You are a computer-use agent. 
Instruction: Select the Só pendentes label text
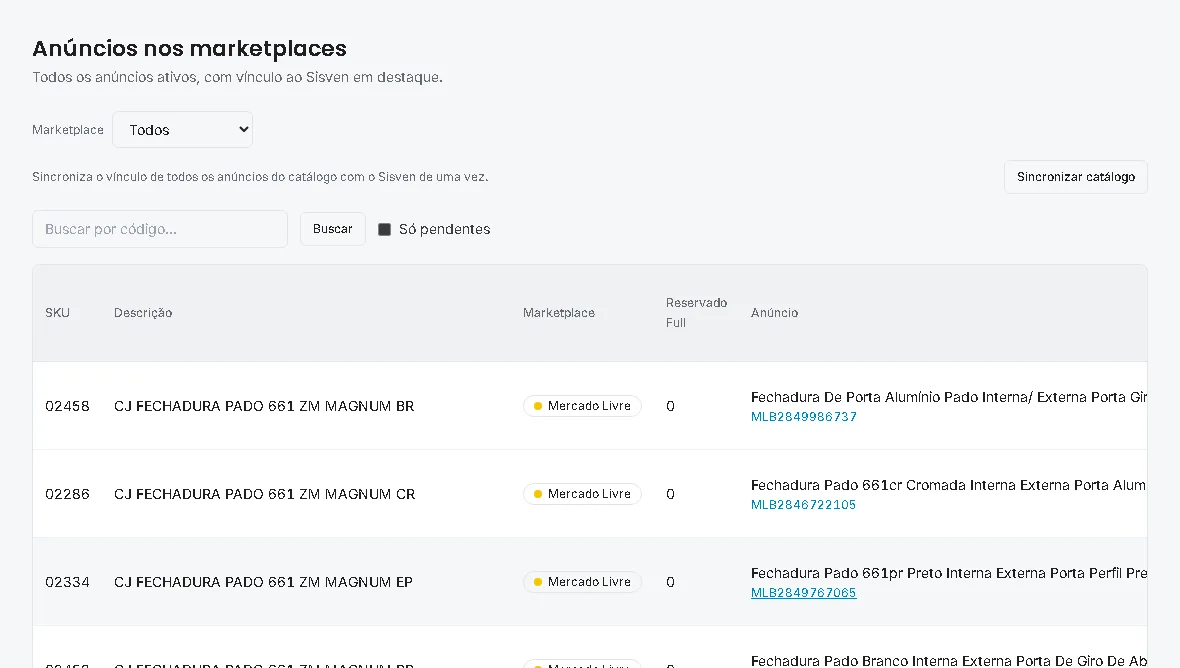(x=444, y=229)
